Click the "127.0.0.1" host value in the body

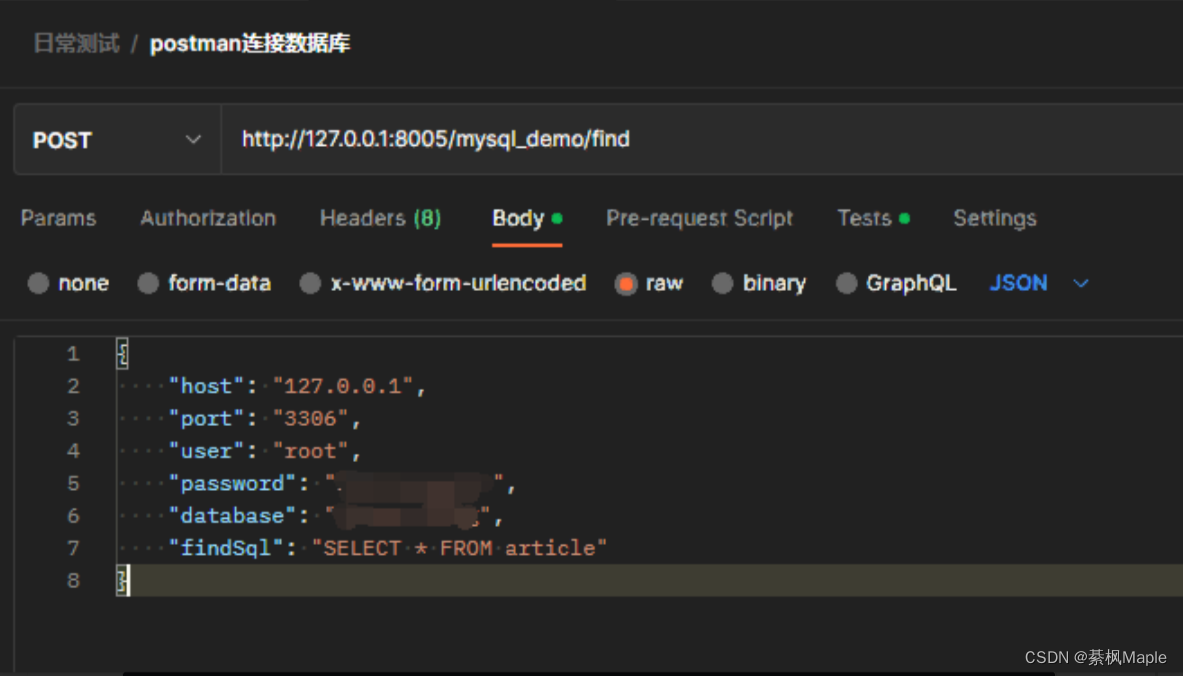[343, 386]
